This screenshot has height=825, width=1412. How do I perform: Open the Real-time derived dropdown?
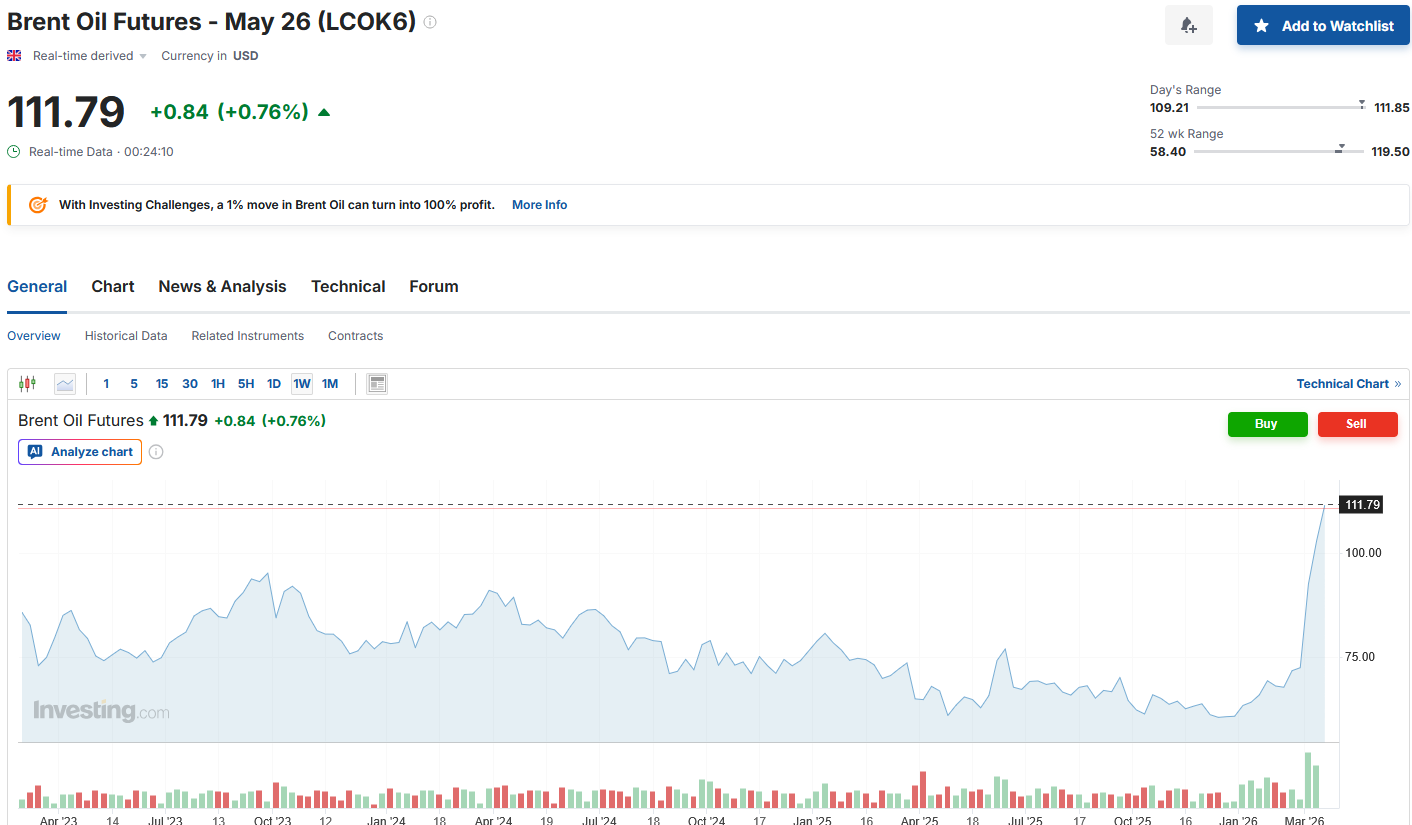(90, 56)
